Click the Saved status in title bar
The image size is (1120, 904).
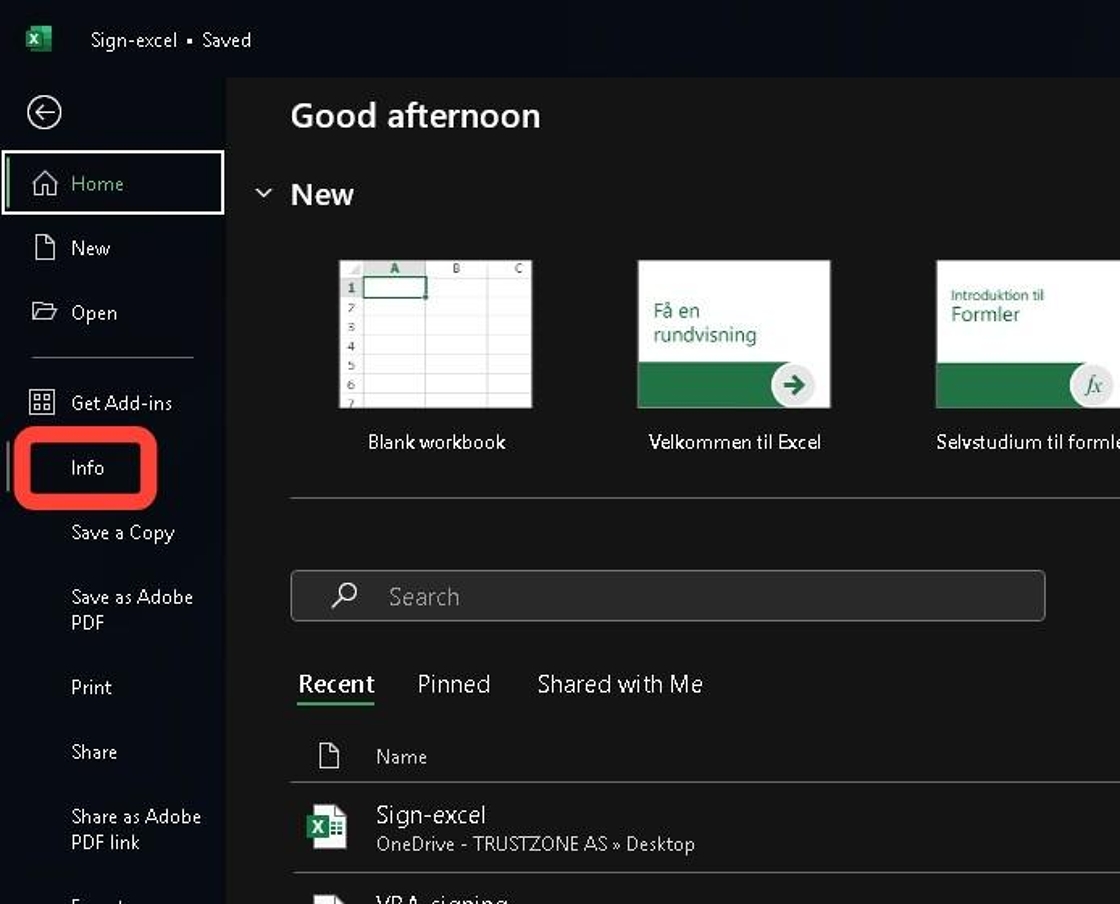pyautogui.click(x=226, y=40)
